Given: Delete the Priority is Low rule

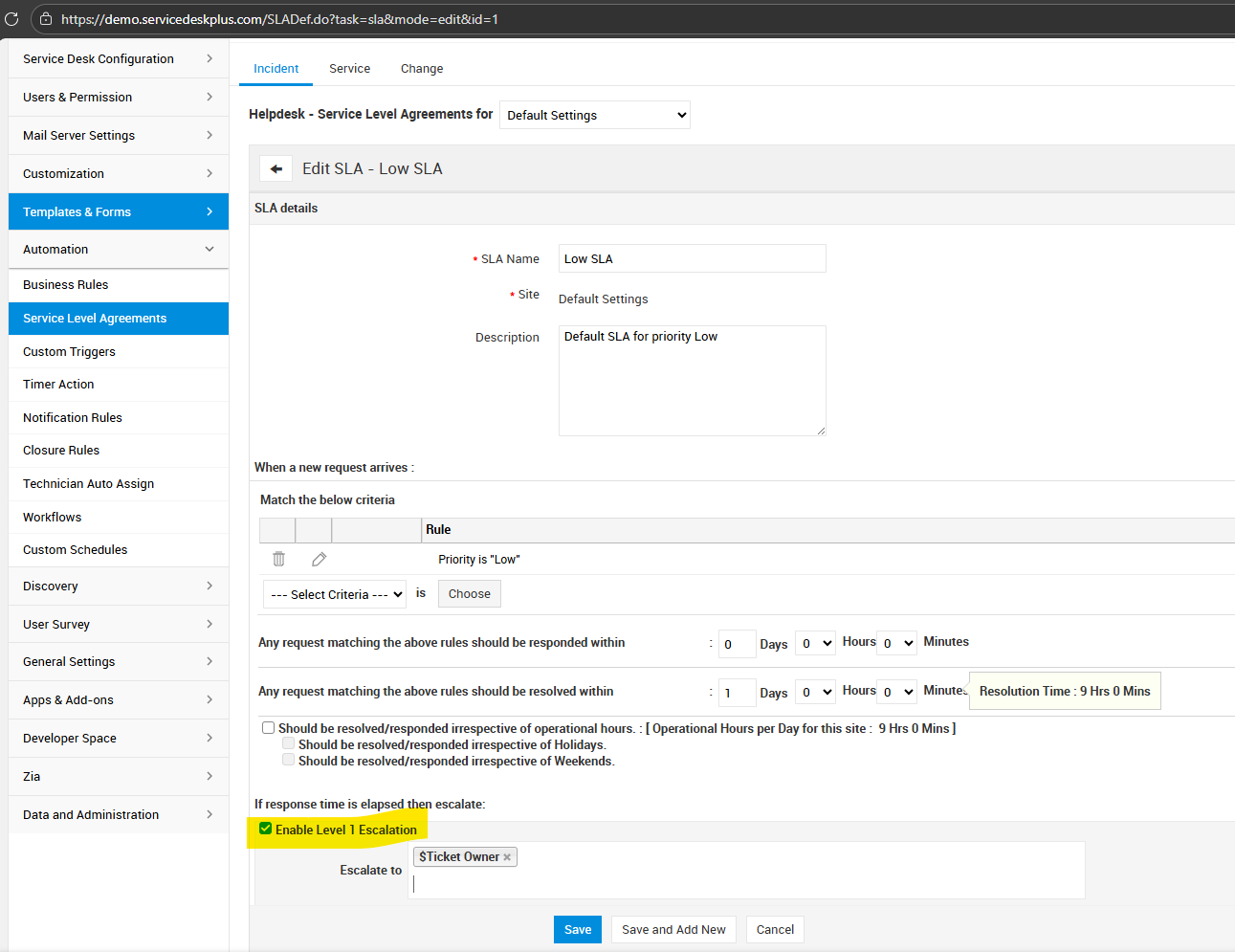Looking at the screenshot, I should pyautogui.click(x=278, y=559).
